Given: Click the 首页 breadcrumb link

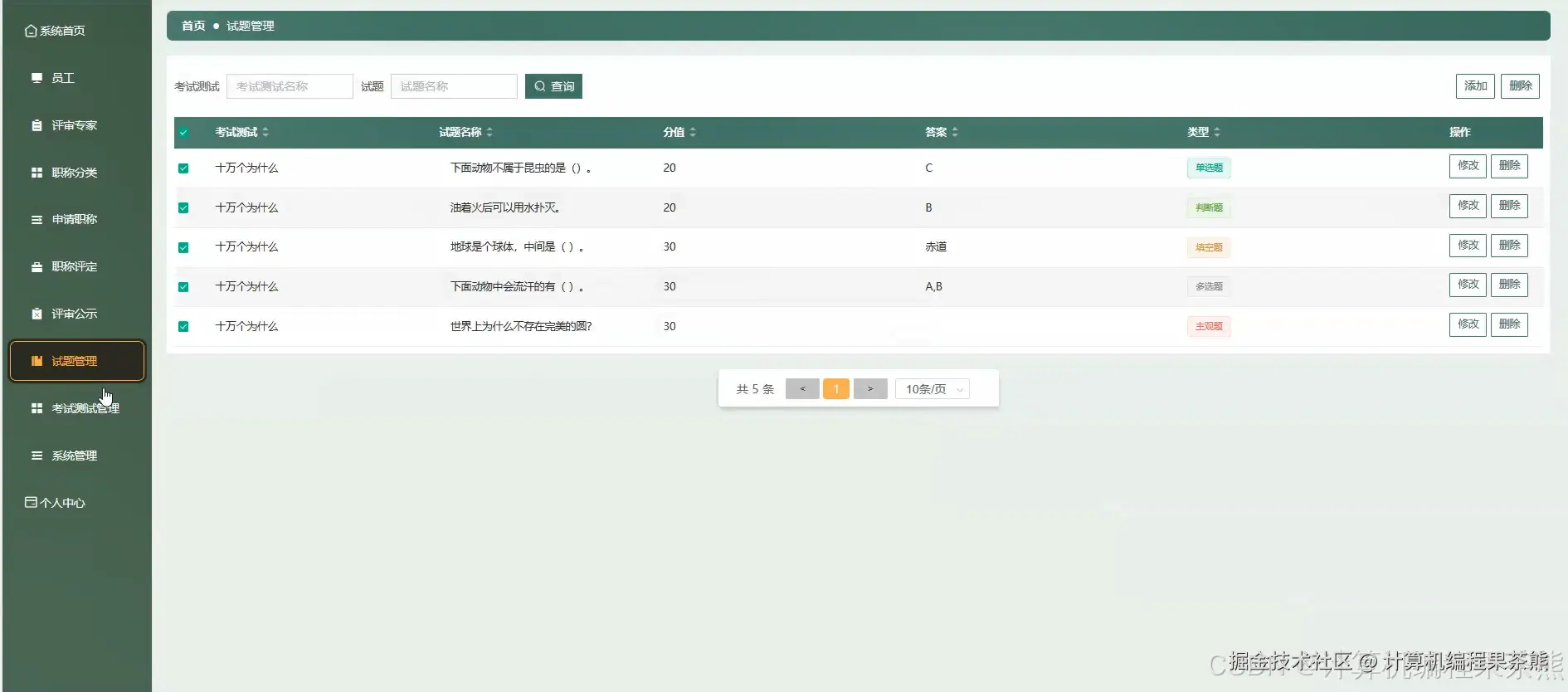Looking at the screenshot, I should pyautogui.click(x=193, y=26).
